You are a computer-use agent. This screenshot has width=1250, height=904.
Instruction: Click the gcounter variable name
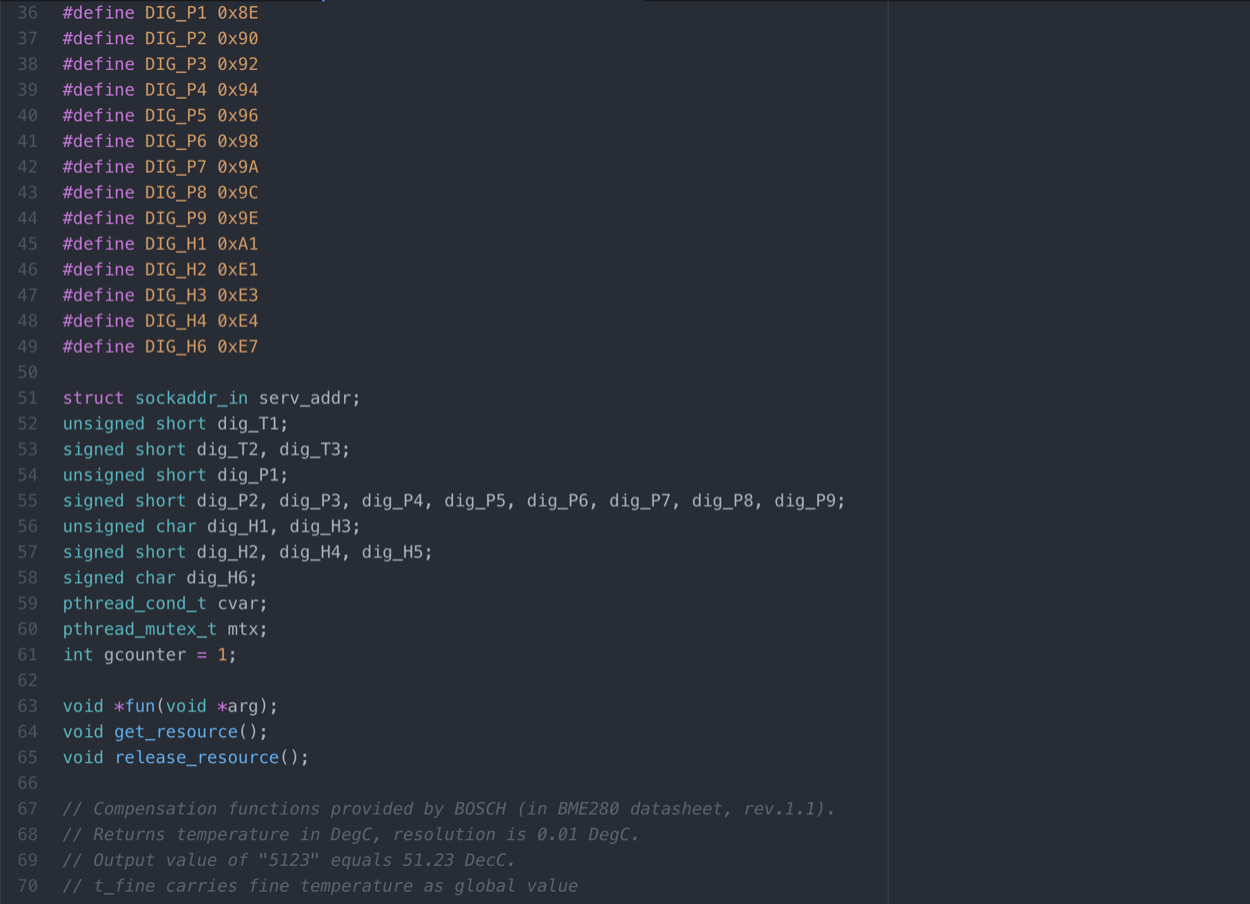click(145, 655)
